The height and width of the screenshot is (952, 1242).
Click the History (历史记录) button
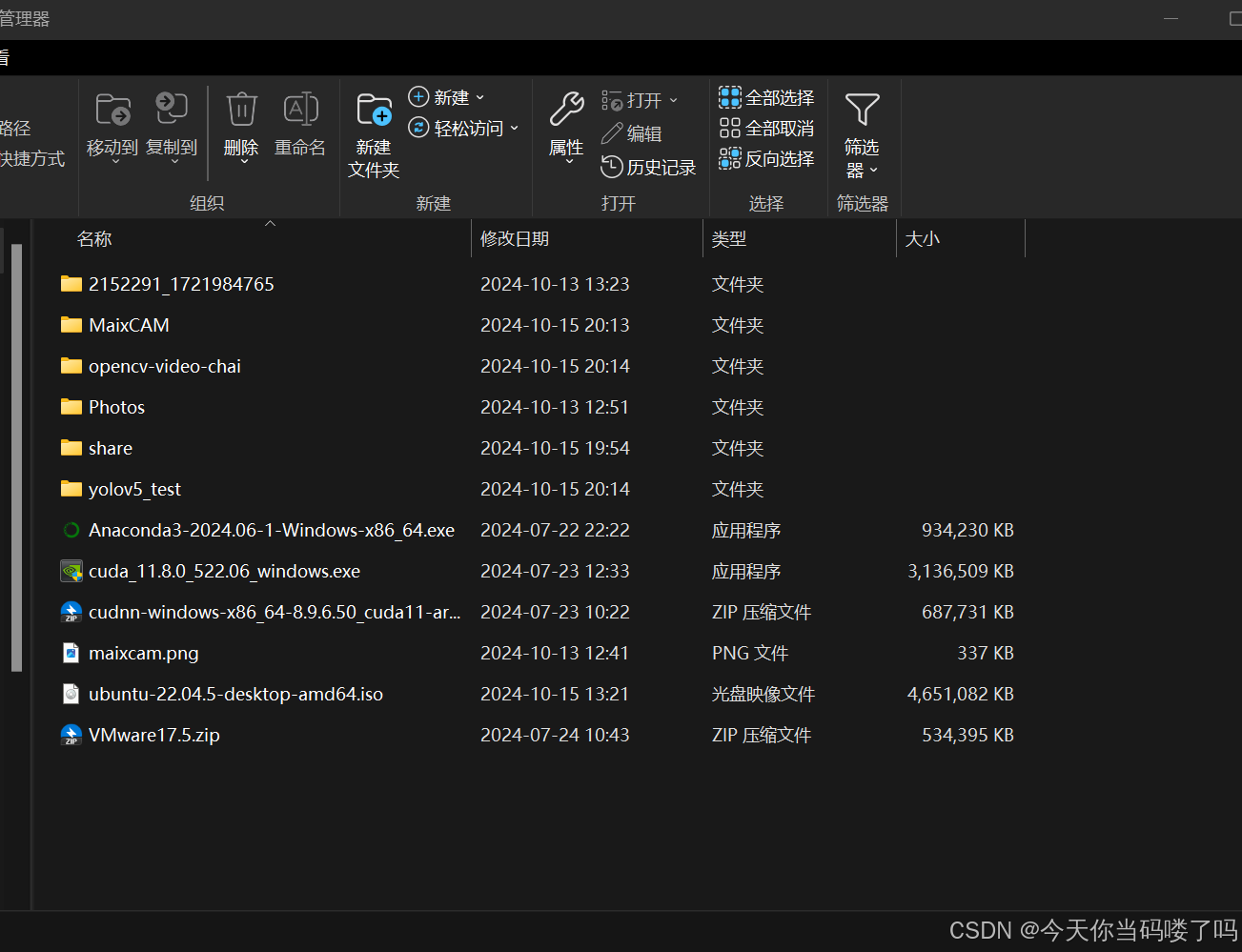(648, 168)
